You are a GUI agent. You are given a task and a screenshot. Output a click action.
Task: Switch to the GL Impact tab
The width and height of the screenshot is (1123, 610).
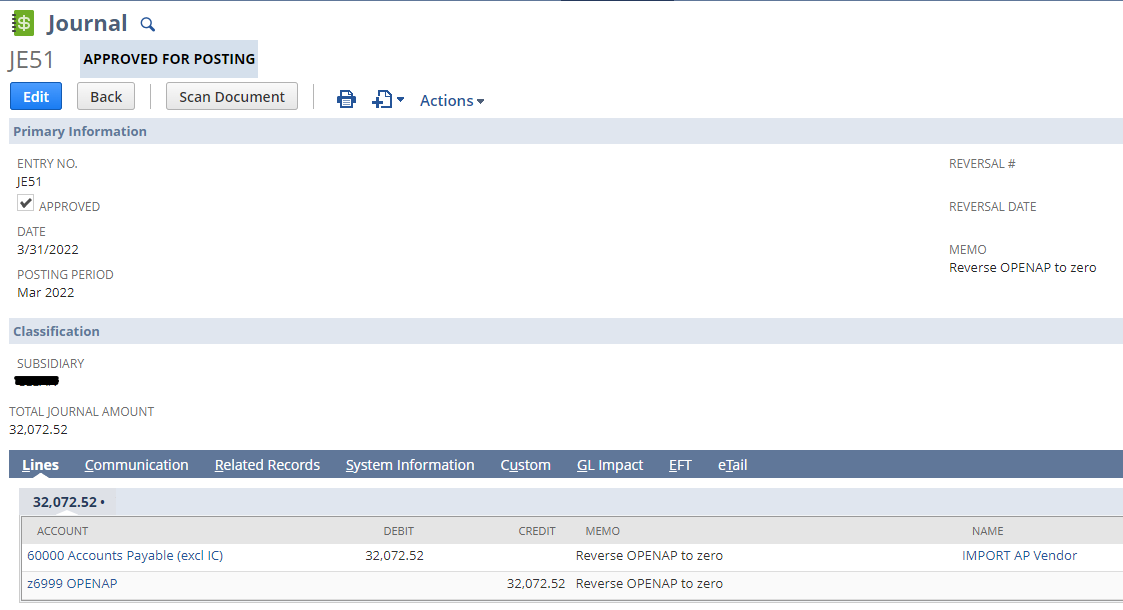[610, 464]
